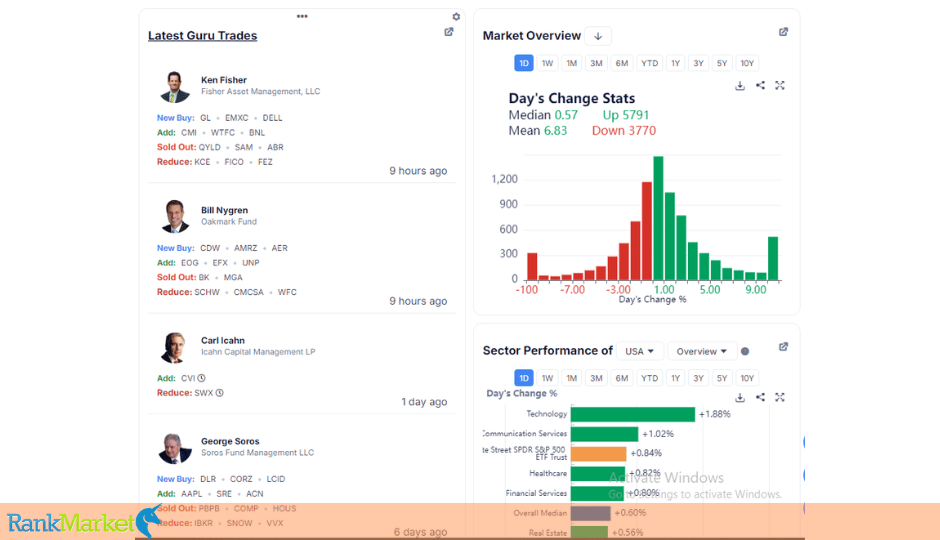This screenshot has height=540, width=940.
Task: Select 1M range in Market Overview
Action: click(571, 63)
